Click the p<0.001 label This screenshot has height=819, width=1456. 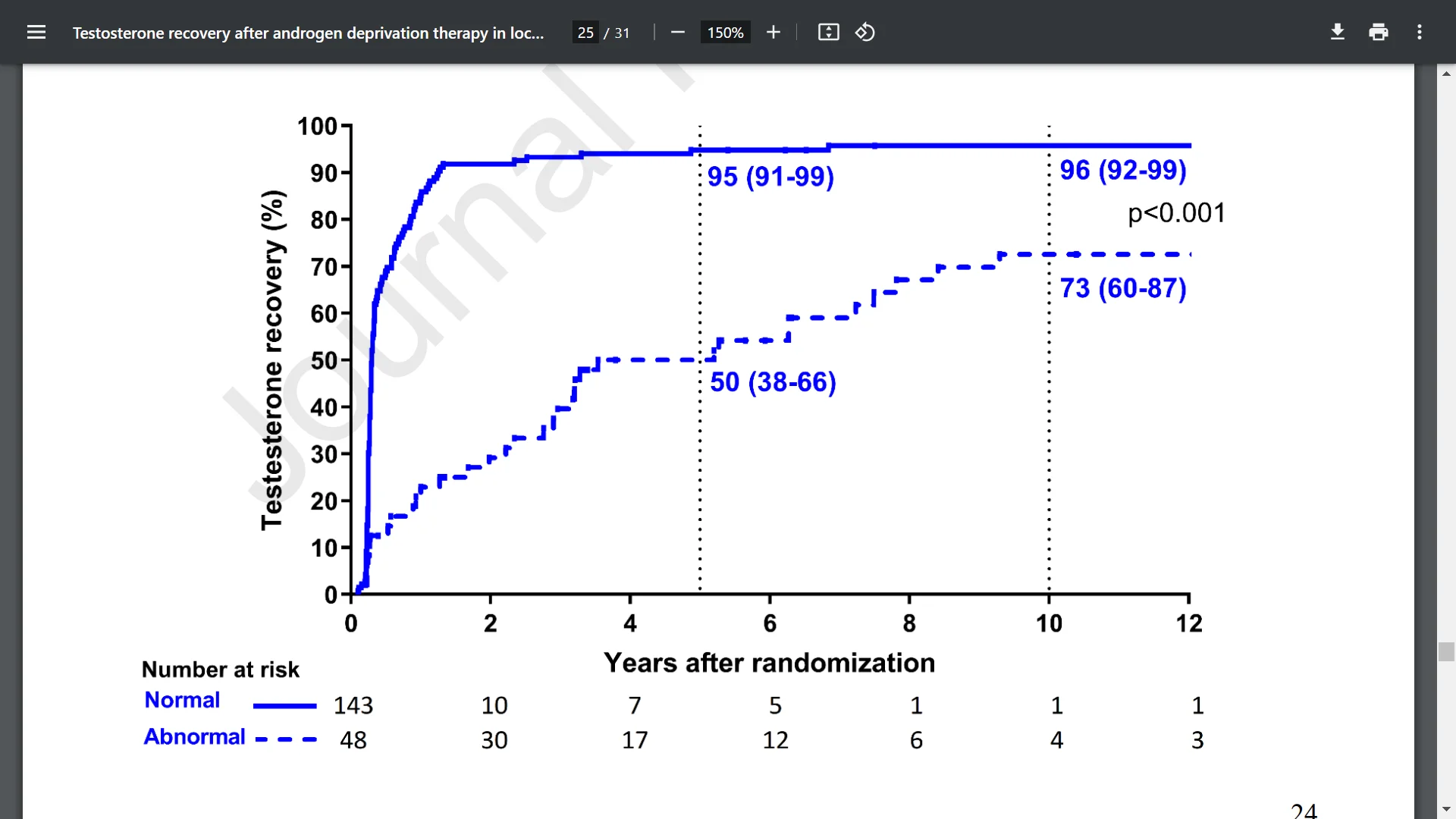[x=1176, y=213]
